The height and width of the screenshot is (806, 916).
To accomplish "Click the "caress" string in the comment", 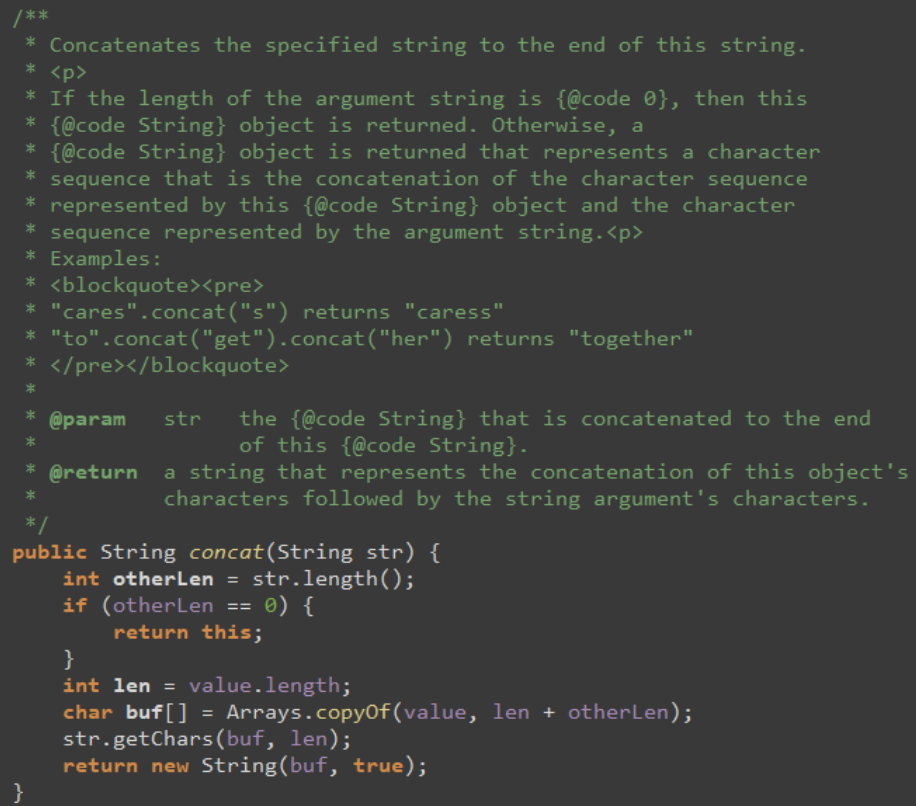I will coord(454,312).
